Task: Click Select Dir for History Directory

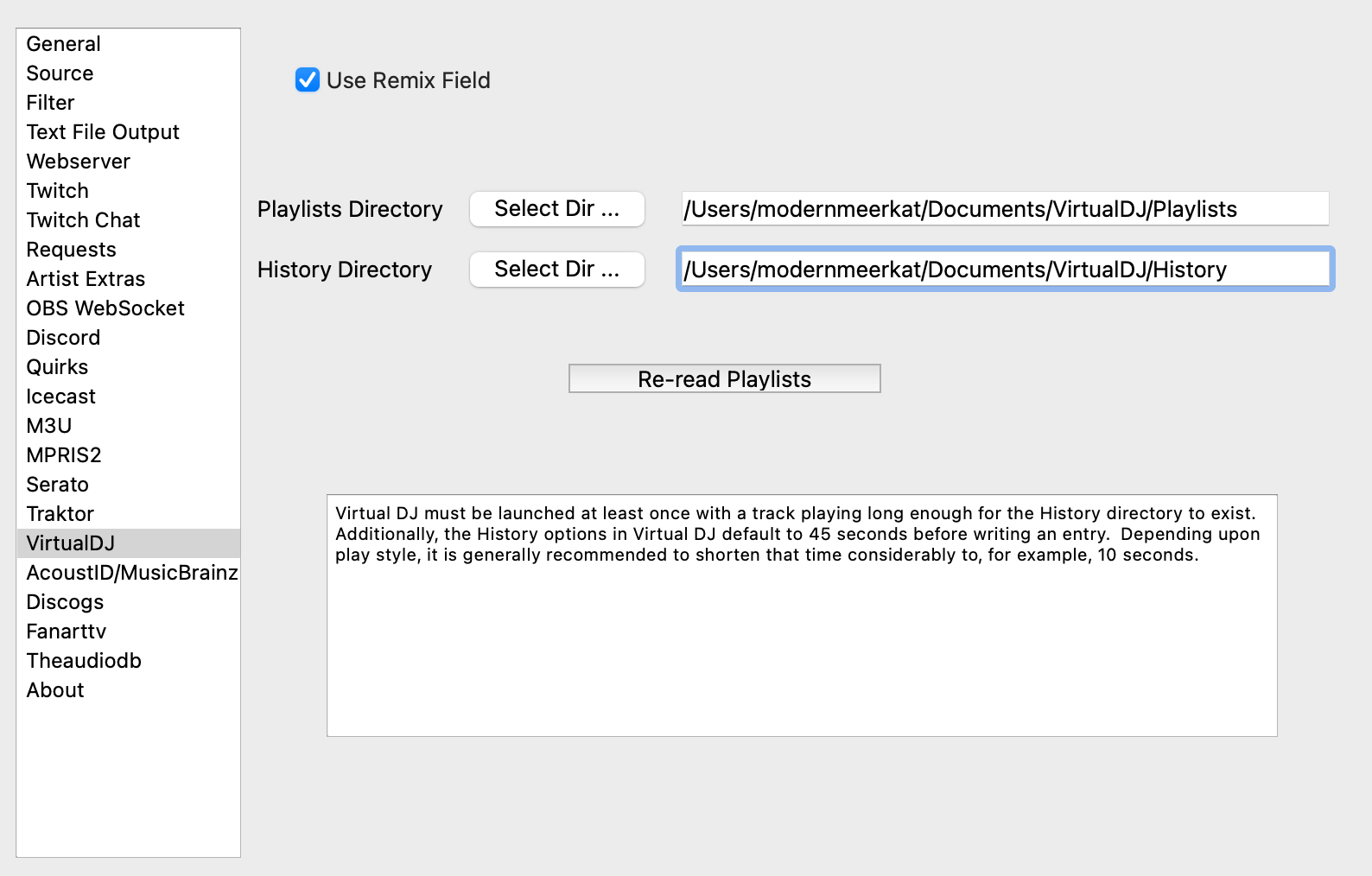Action: [556, 270]
